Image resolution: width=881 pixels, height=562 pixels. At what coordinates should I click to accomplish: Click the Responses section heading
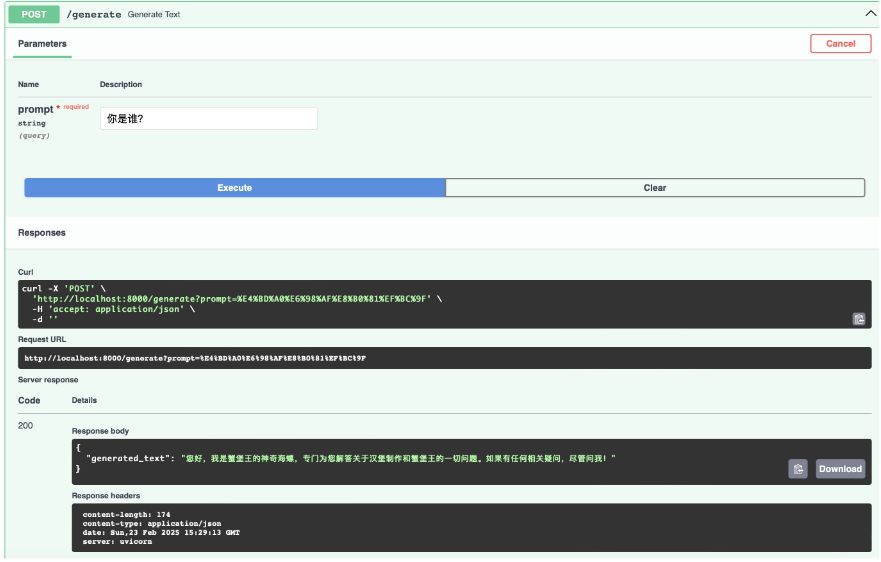pyautogui.click(x=42, y=233)
